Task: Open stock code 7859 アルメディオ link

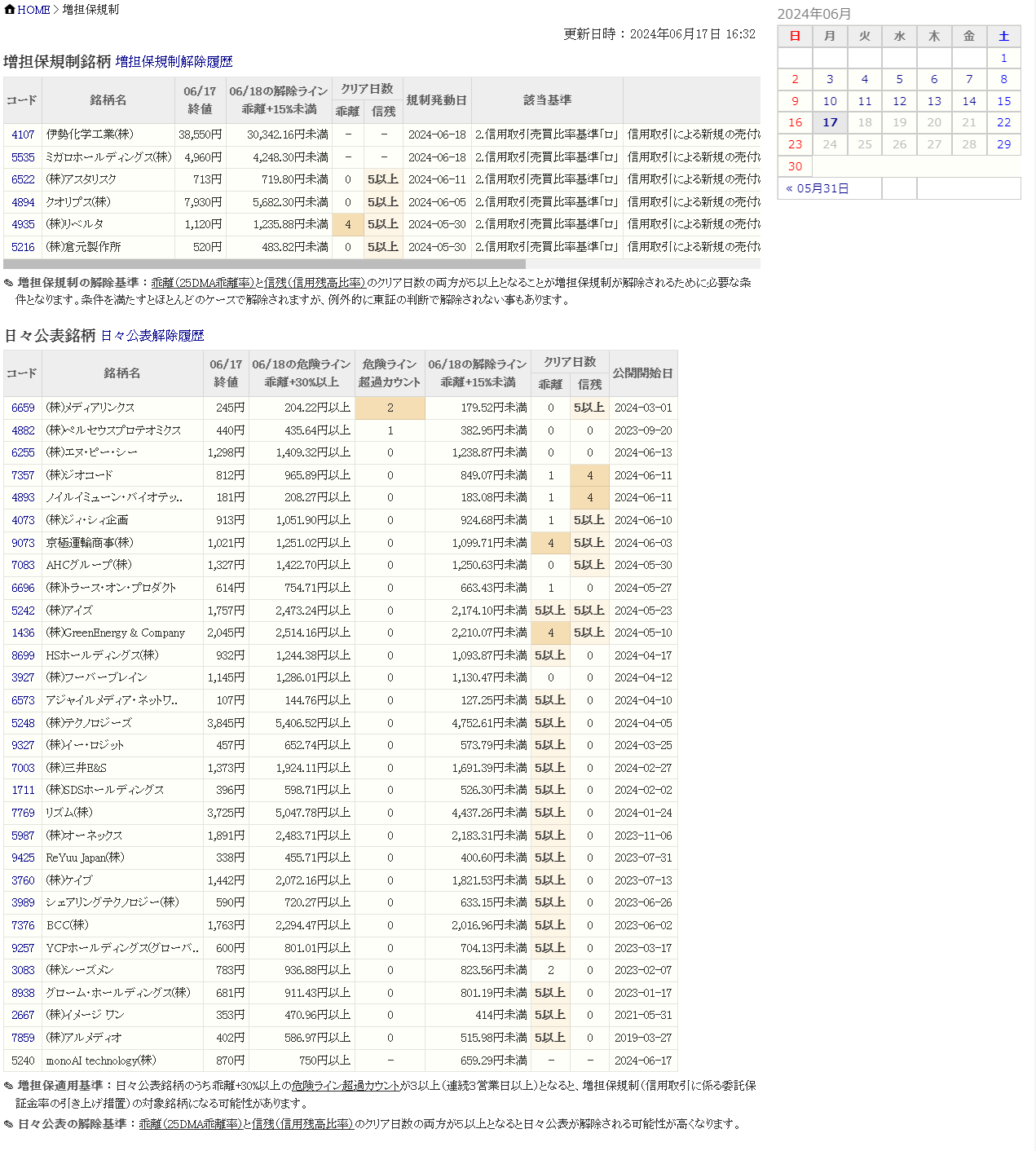Action: tap(23, 1038)
